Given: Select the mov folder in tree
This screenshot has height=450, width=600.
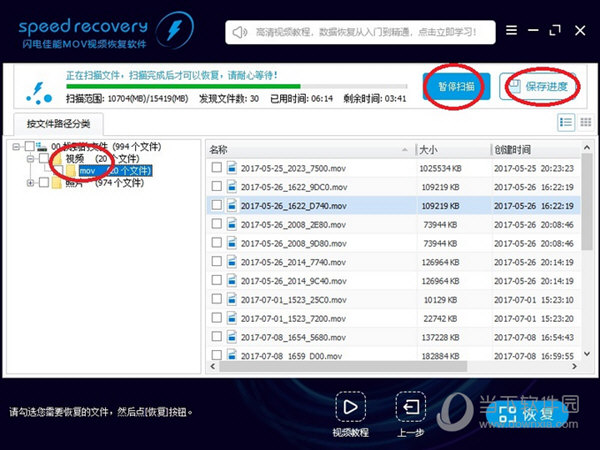Looking at the screenshot, I should (115, 171).
